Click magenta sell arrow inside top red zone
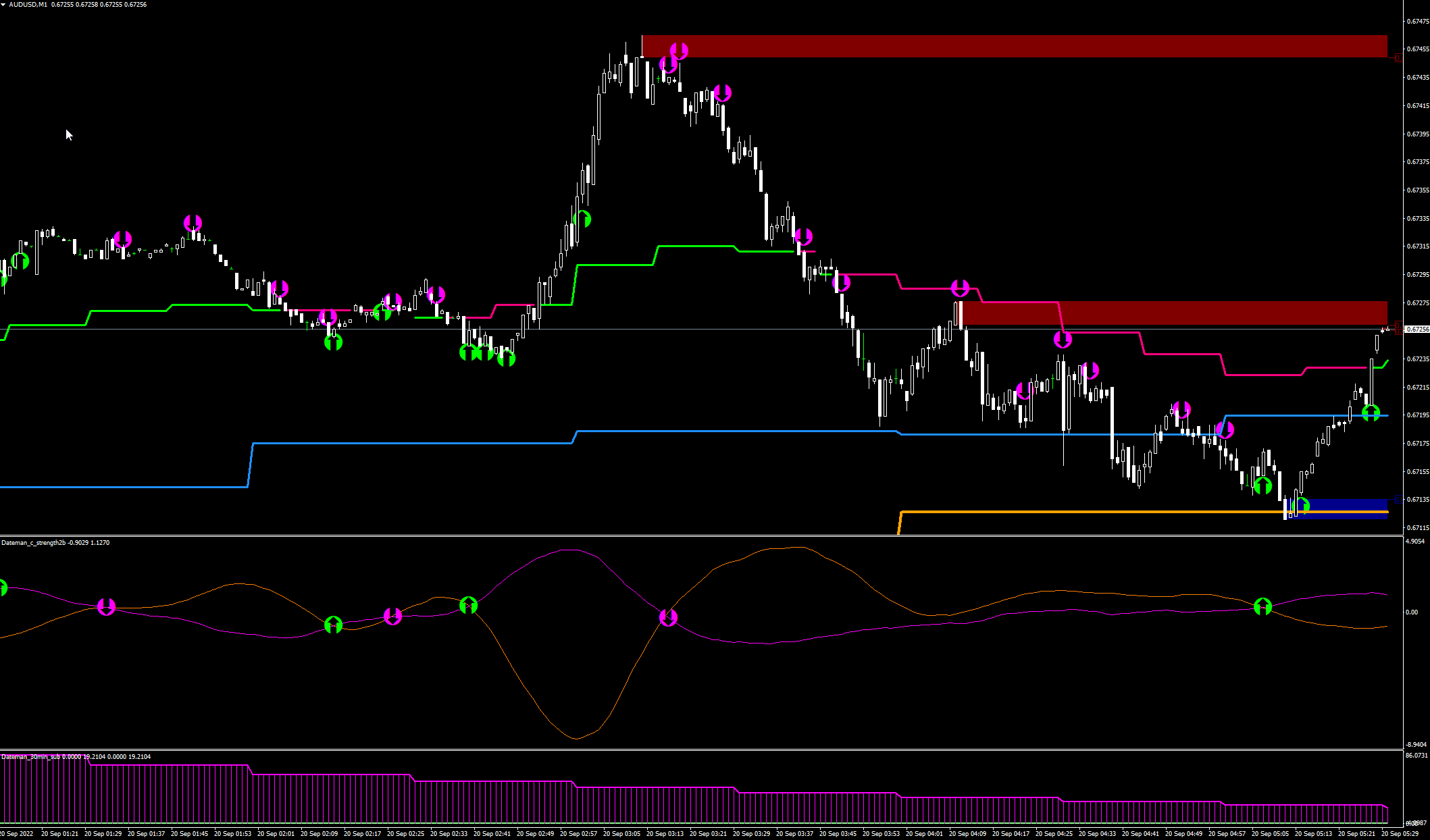This screenshot has width=1430, height=840. click(x=679, y=51)
